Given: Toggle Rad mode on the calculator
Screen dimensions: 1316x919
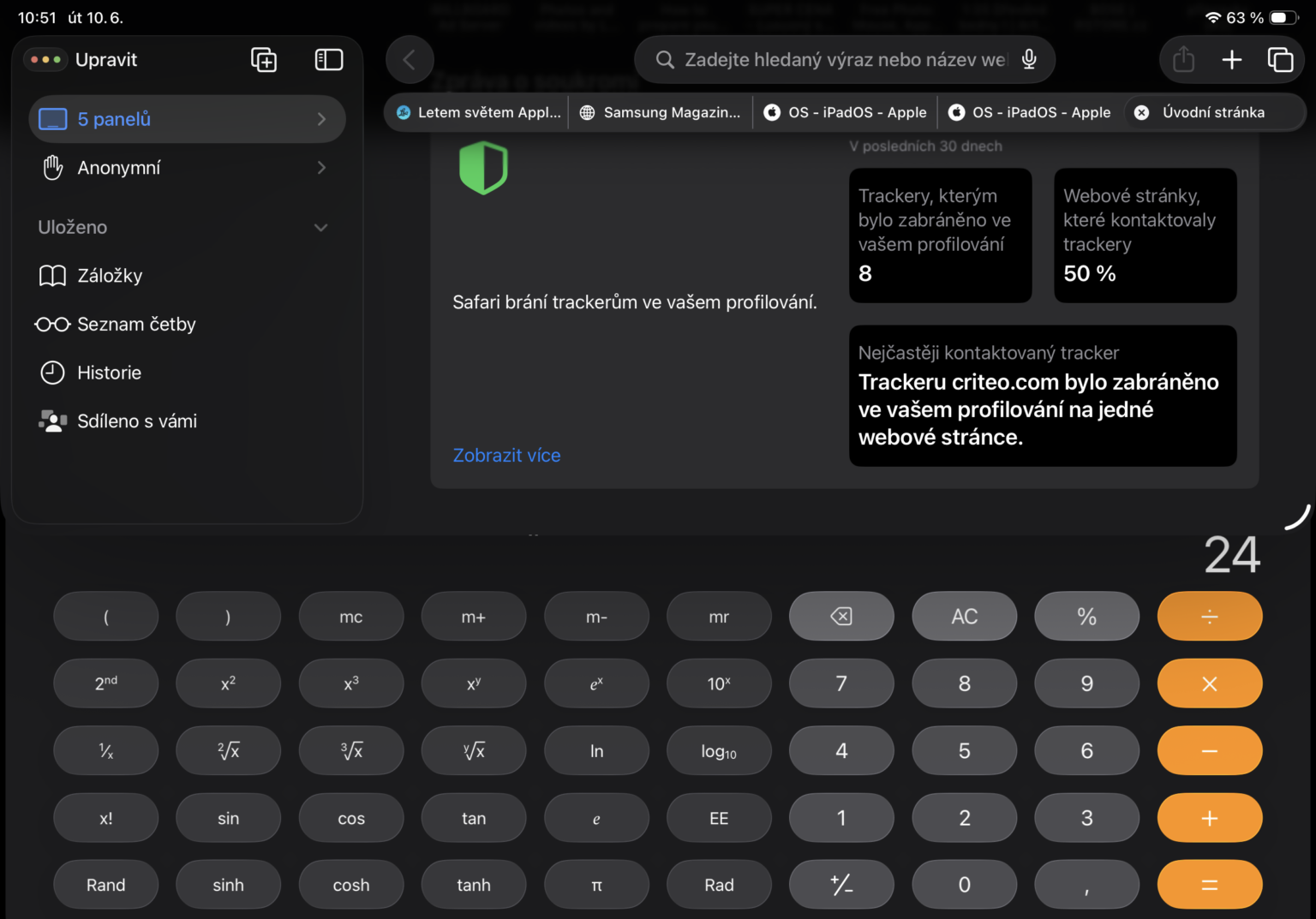Looking at the screenshot, I should point(719,884).
